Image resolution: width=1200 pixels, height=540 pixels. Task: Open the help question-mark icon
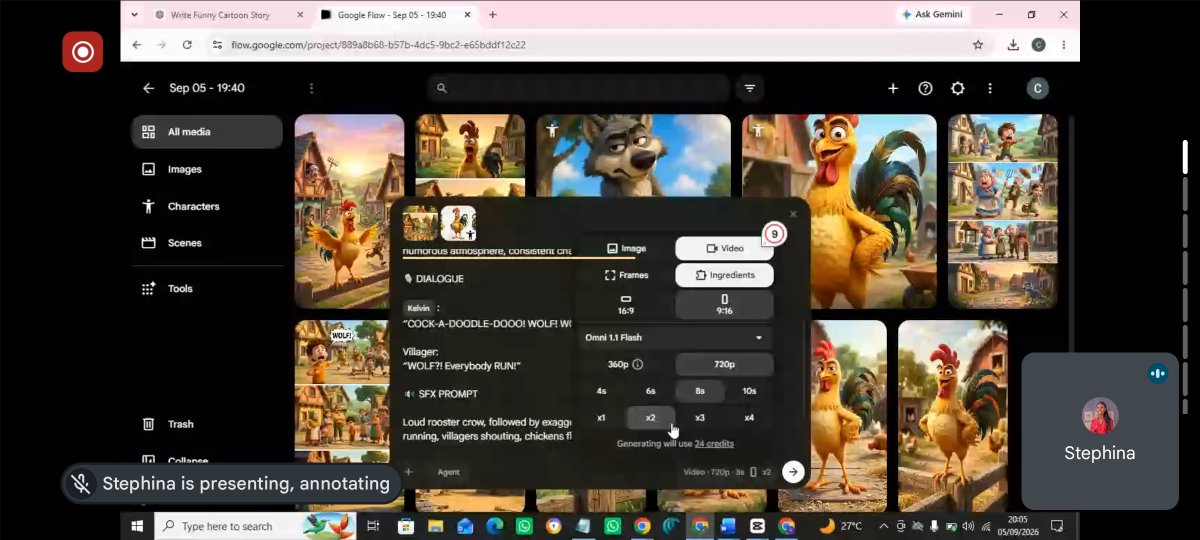click(925, 88)
